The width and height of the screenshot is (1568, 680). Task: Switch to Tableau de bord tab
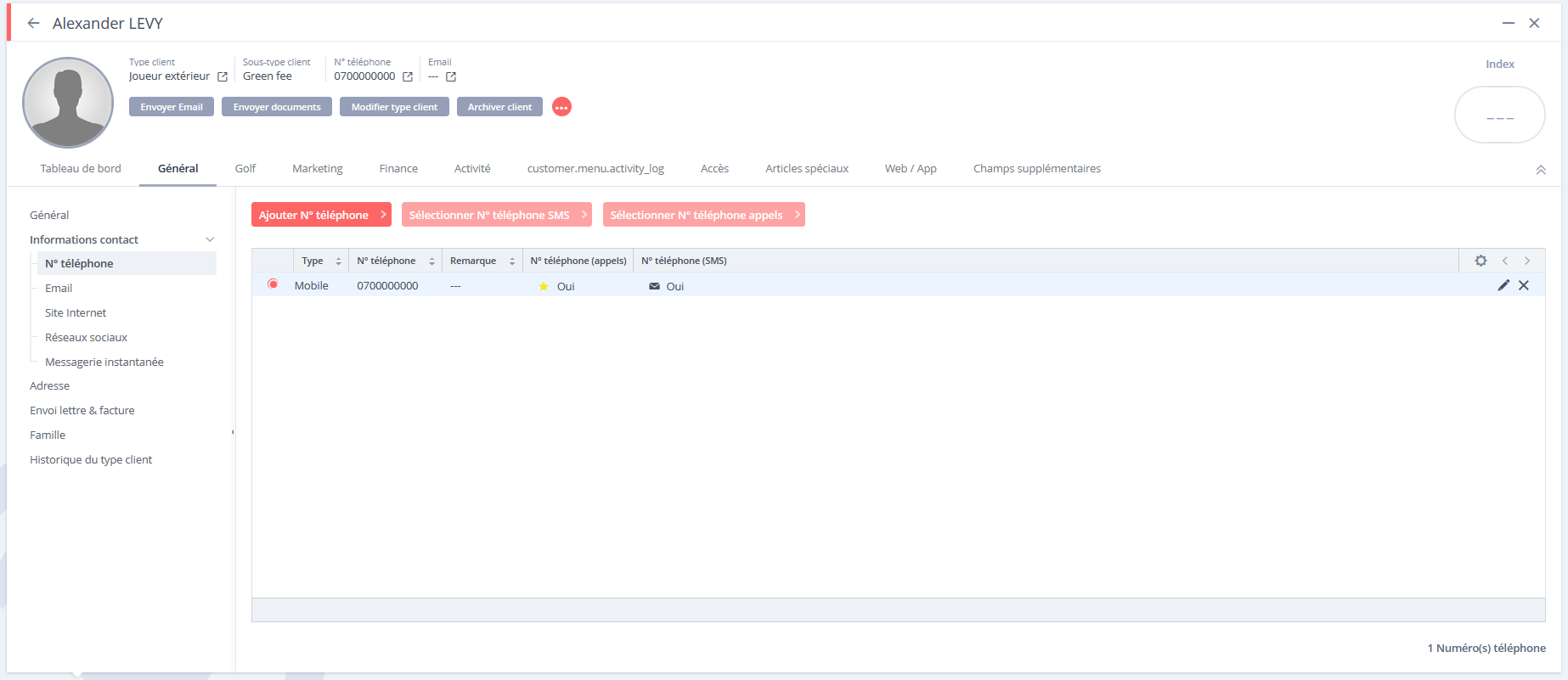tap(81, 169)
